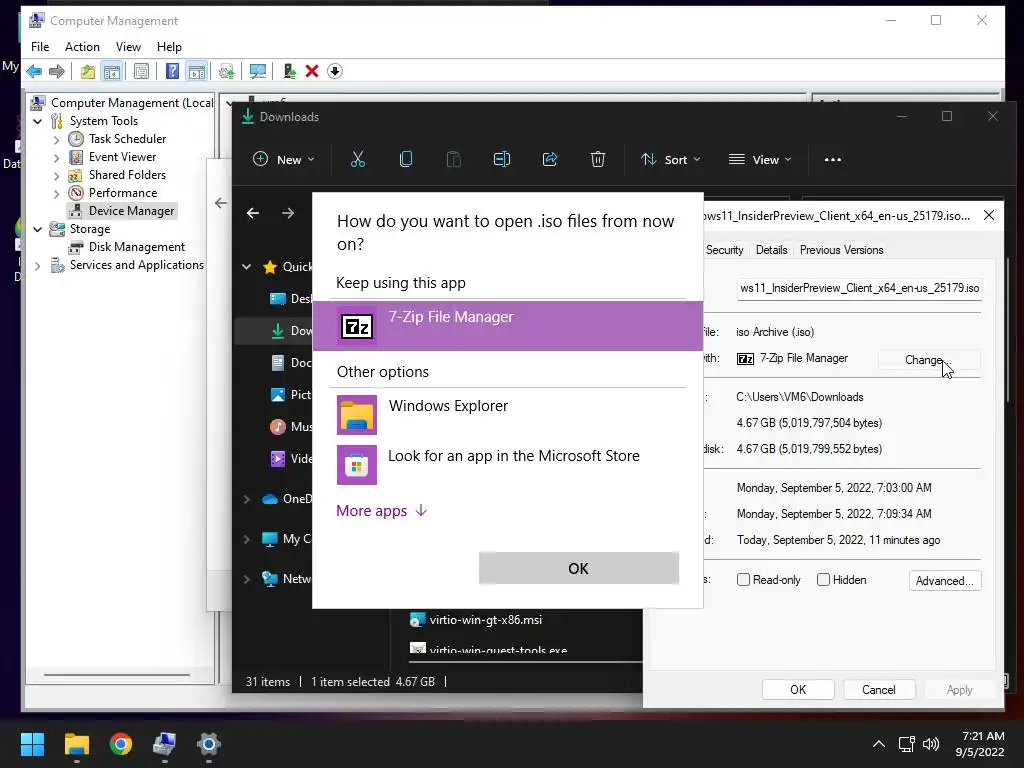Click the down-arrow Disable device icon

[x=335, y=71]
